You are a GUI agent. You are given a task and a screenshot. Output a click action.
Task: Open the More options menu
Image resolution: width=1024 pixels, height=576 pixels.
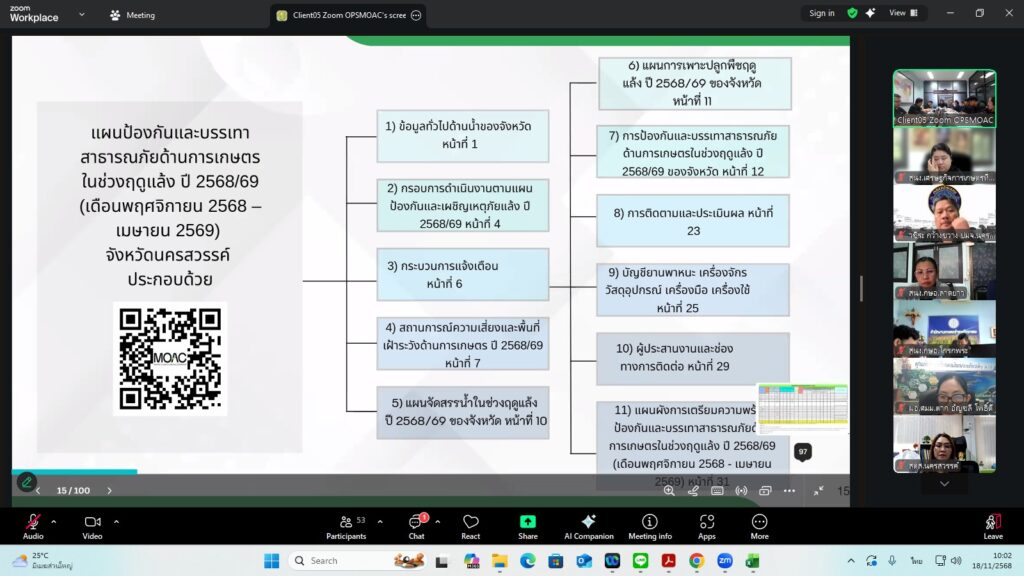click(x=759, y=524)
